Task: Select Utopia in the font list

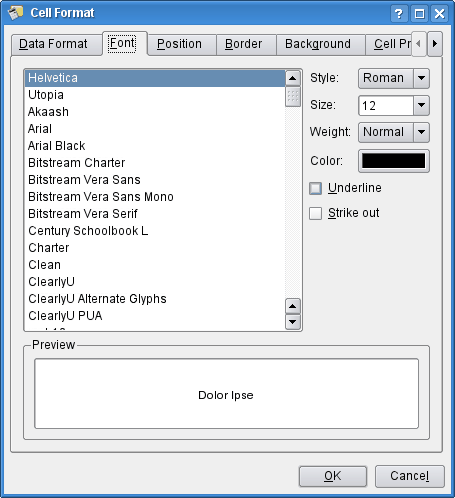Action: click(155, 95)
